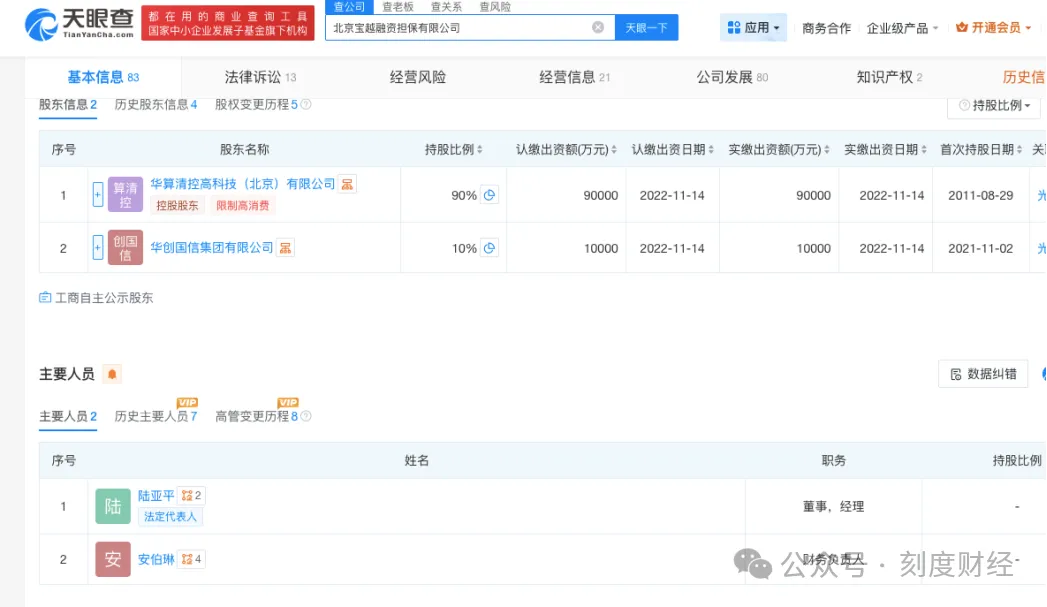This screenshot has width=1047, height=607.
Task: Click the 创国信 company avatar
Action: pyautogui.click(x=125, y=248)
